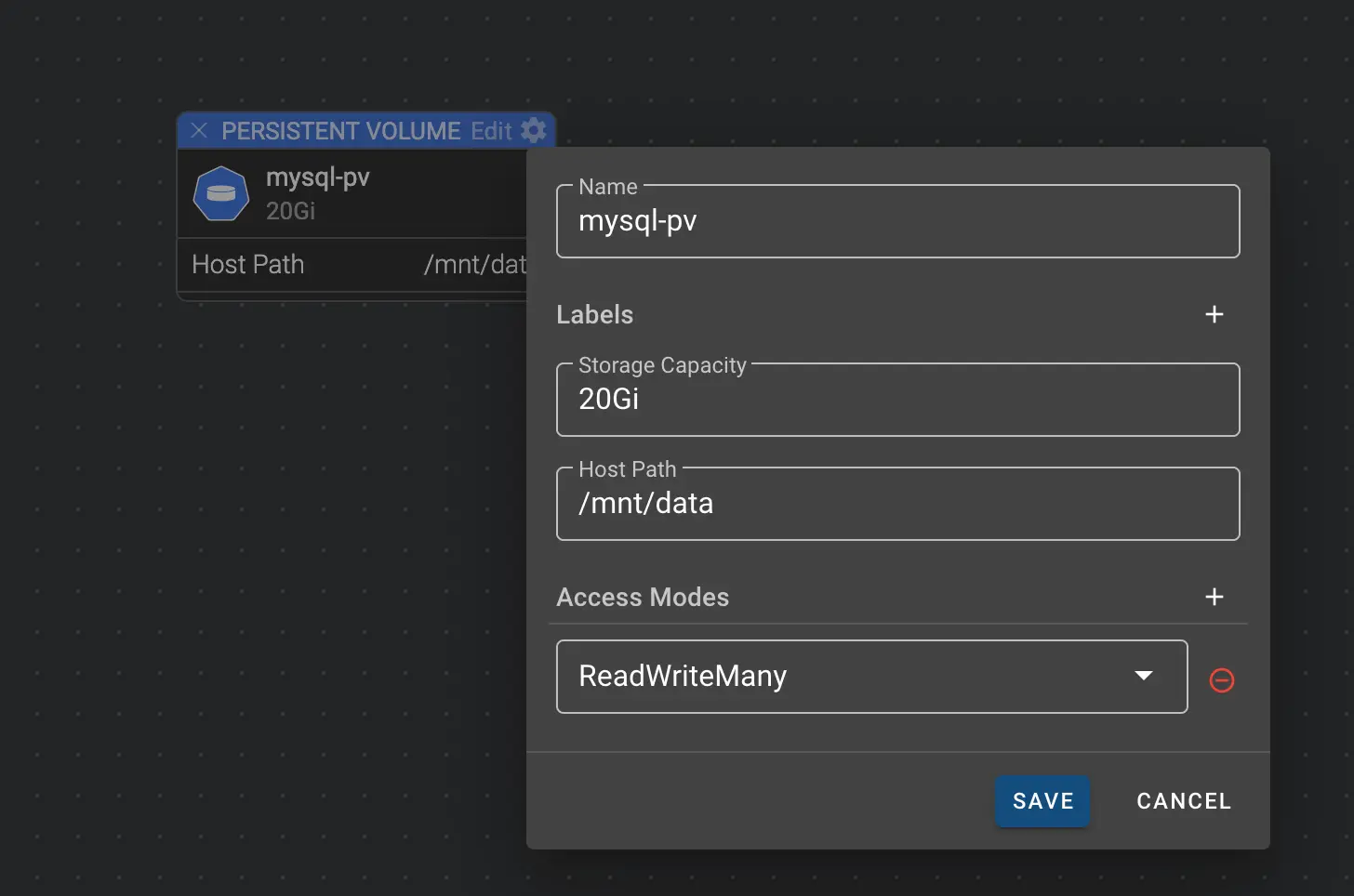Close the Persistent Volume node with X
Viewport: 1354px width, 896px height.
[x=199, y=131]
